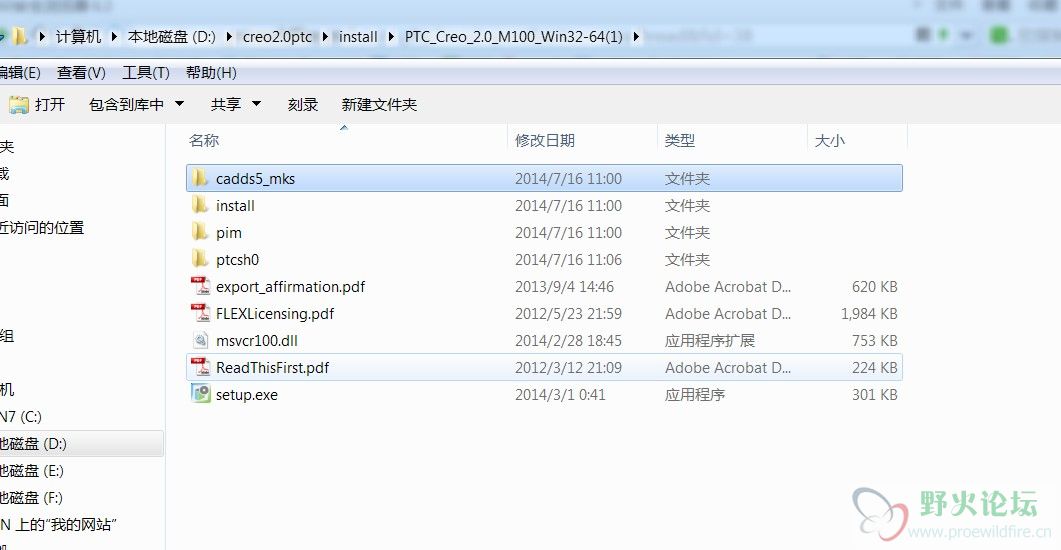Click PTC_Creo_2.0_M100_Win32-64(1) breadcrumb segment
Viewport: 1061px width, 550px height.
pyautogui.click(x=514, y=37)
